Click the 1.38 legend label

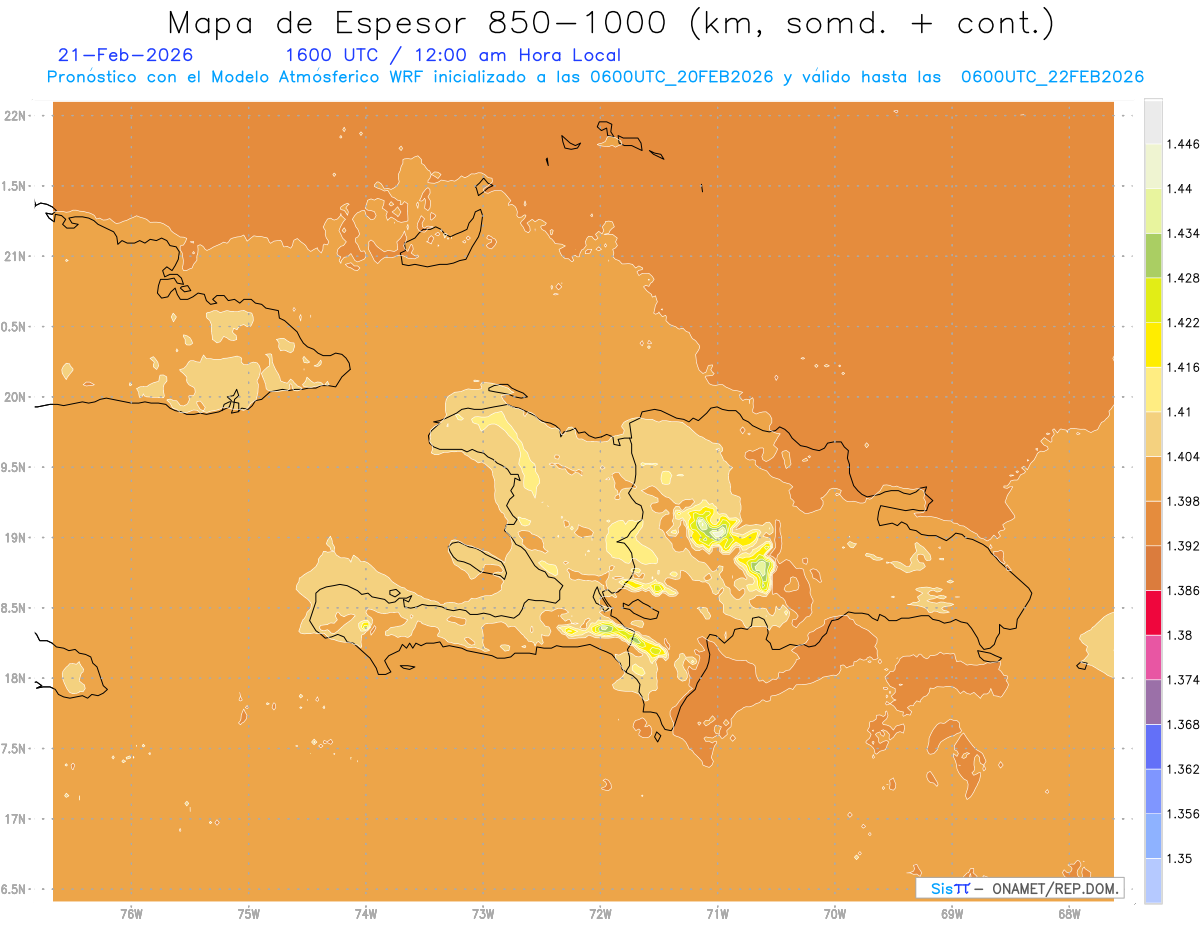(x=1179, y=635)
